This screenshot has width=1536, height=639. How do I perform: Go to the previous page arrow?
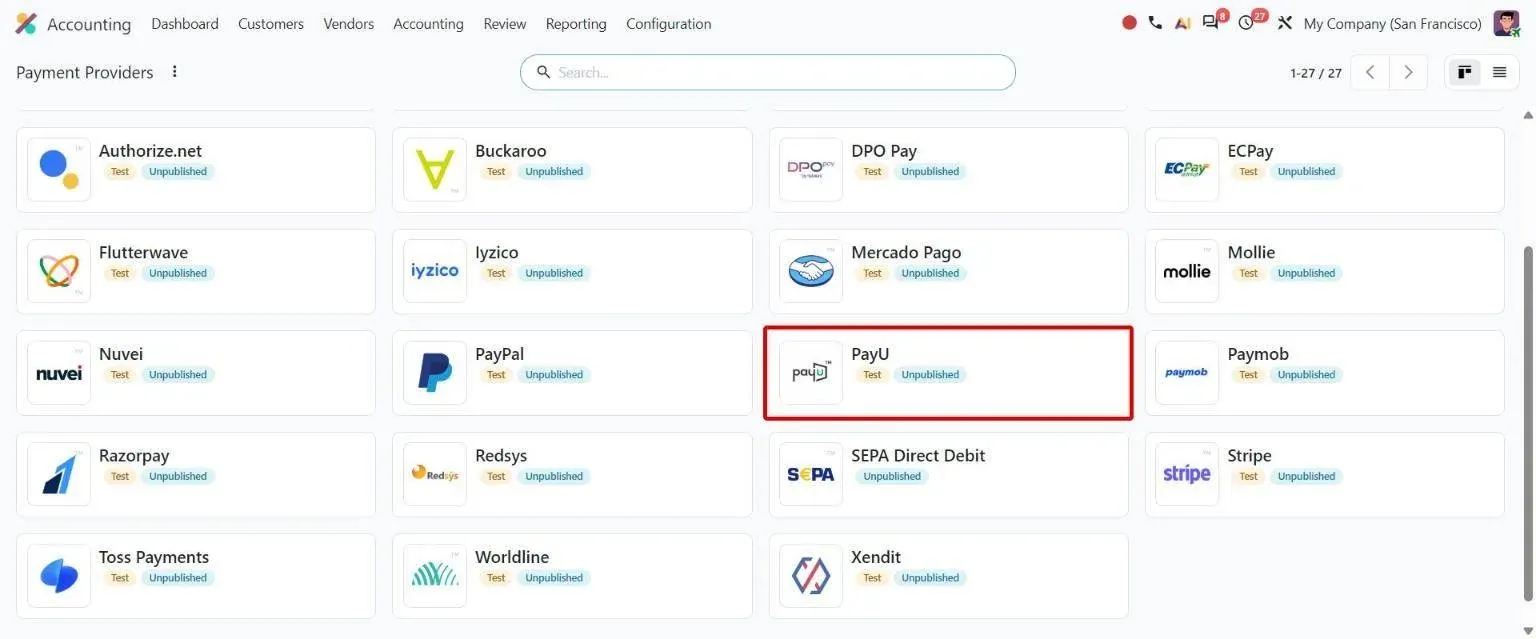(x=1370, y=72)
